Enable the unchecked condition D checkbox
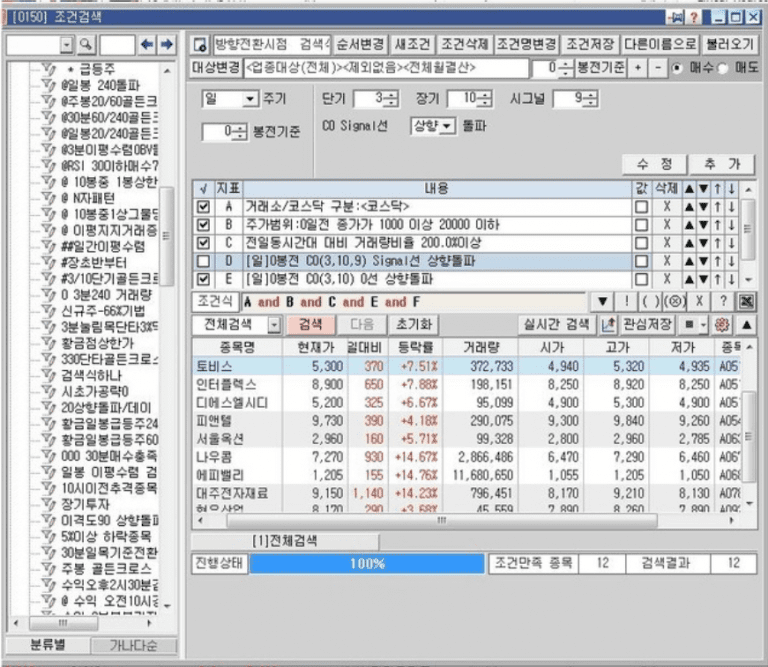 click(x=205, y=261)
